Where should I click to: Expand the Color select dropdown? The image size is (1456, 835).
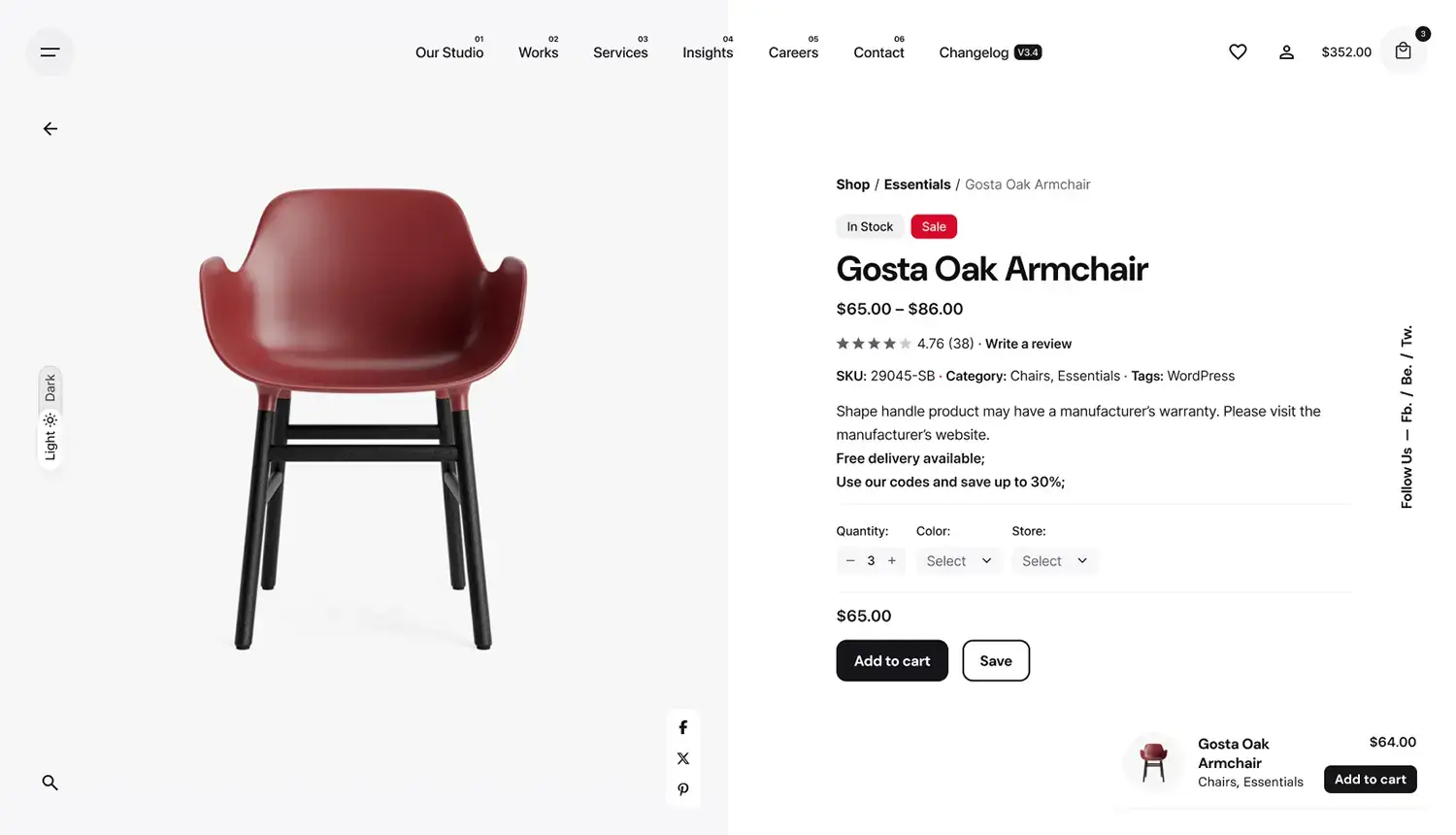click(959, 561)
